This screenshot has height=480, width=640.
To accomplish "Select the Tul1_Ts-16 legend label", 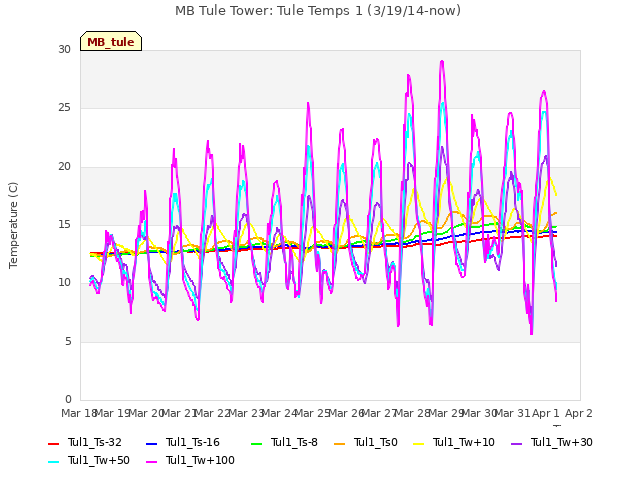I will [193, 442].
